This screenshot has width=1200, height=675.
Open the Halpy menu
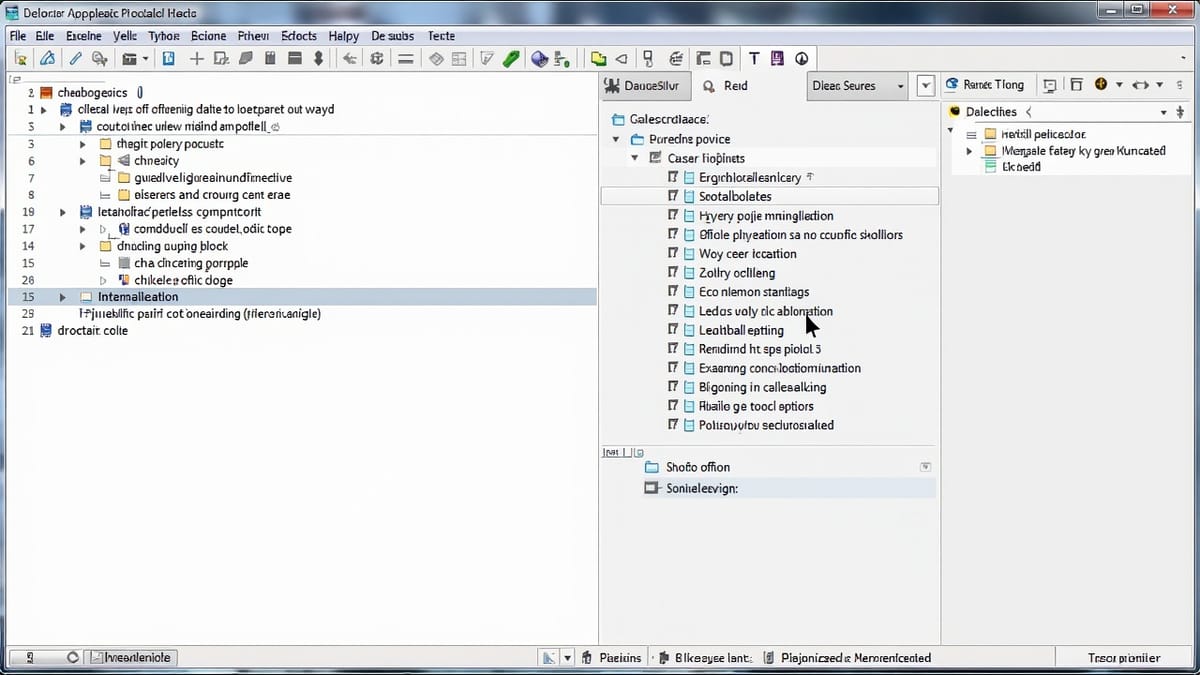coord(343,35)
